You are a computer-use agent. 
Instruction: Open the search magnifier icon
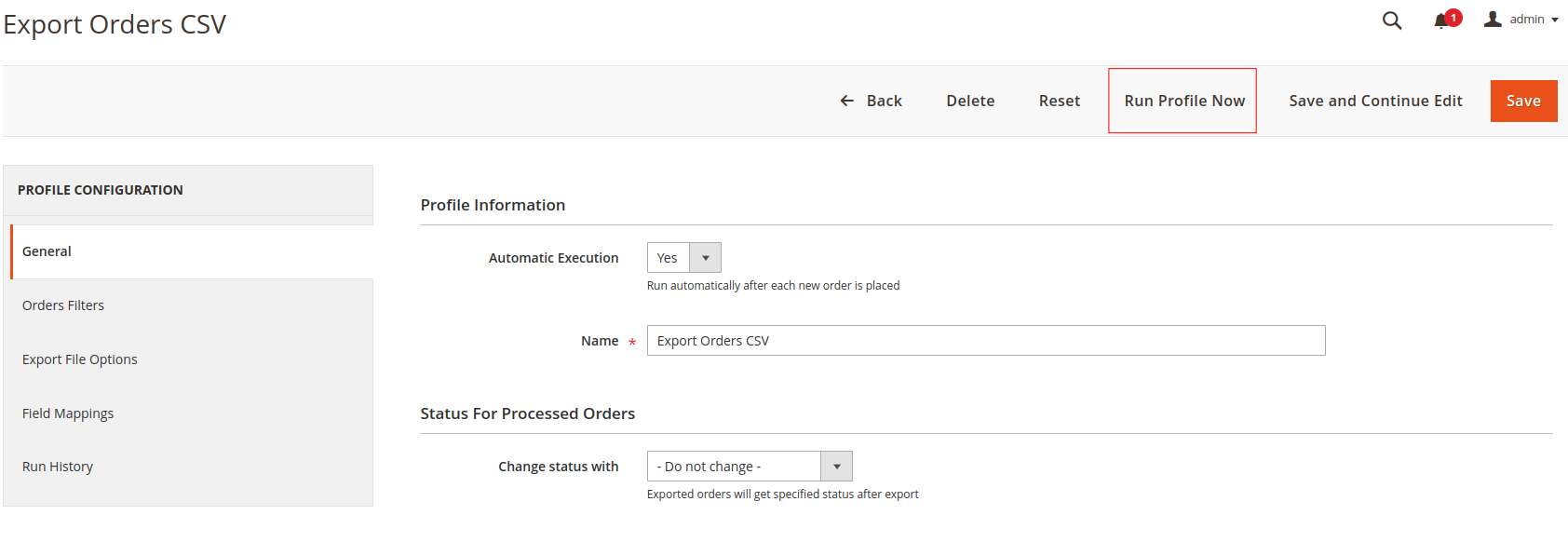point(1392,20)
